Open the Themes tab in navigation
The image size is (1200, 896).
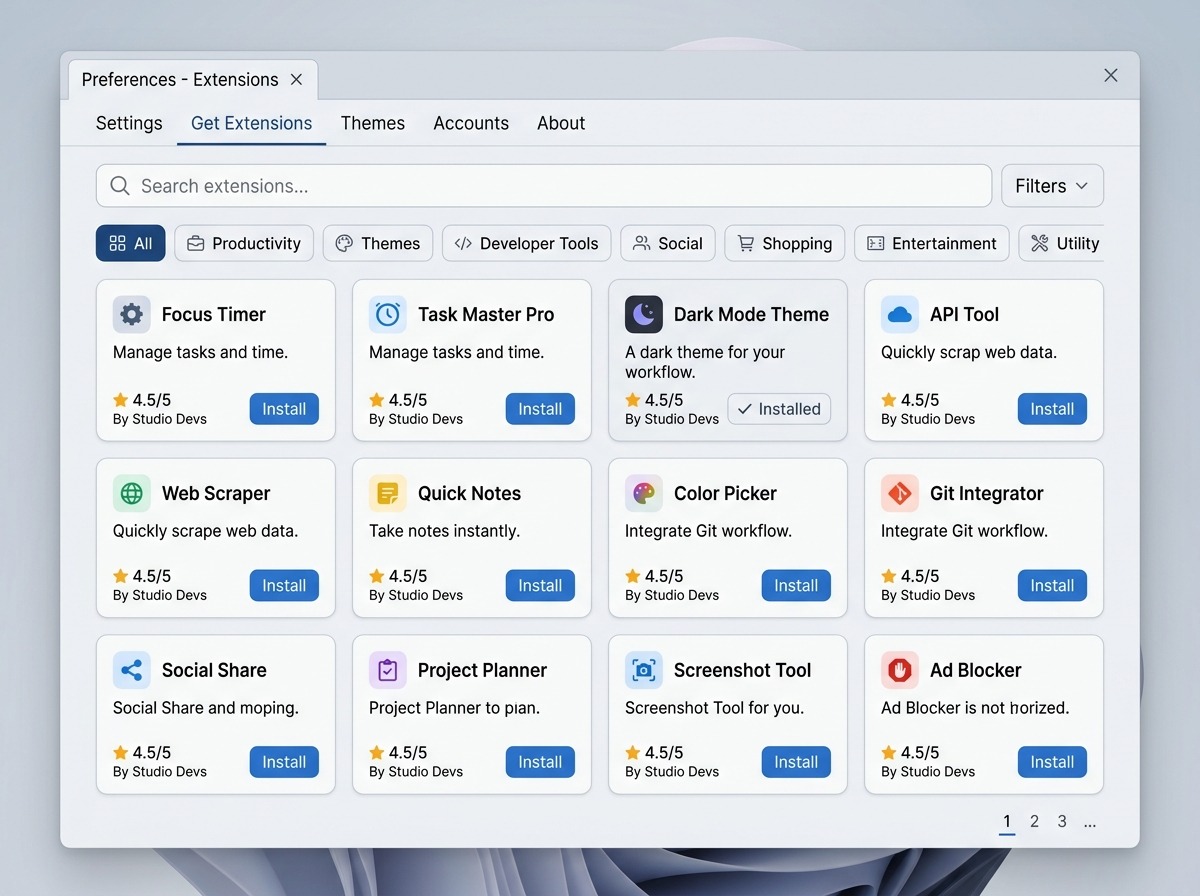tap(373, 123)
